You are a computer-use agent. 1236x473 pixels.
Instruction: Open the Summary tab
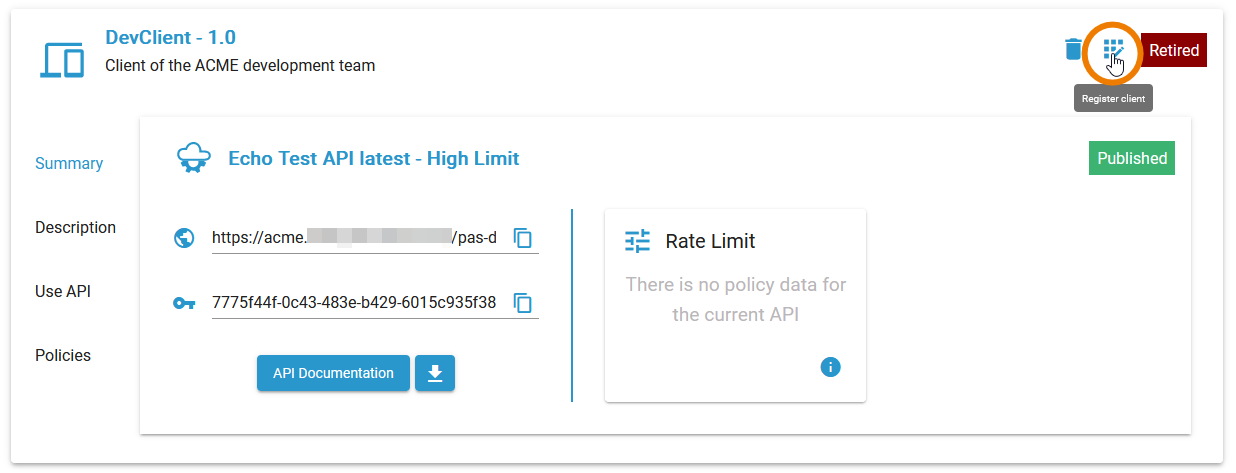69,164
